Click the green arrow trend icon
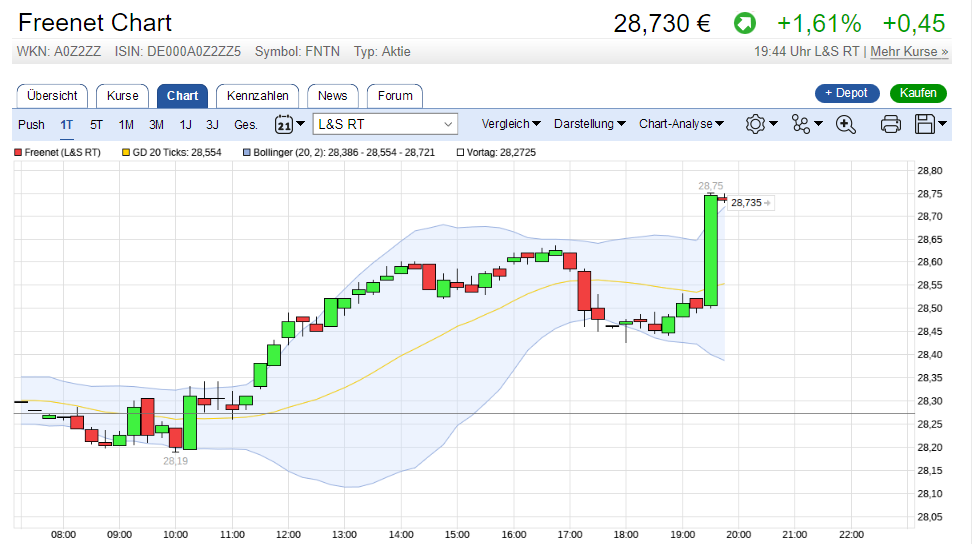Image resolution: width=972 pixels, height=544 pixels. (744, 23)
